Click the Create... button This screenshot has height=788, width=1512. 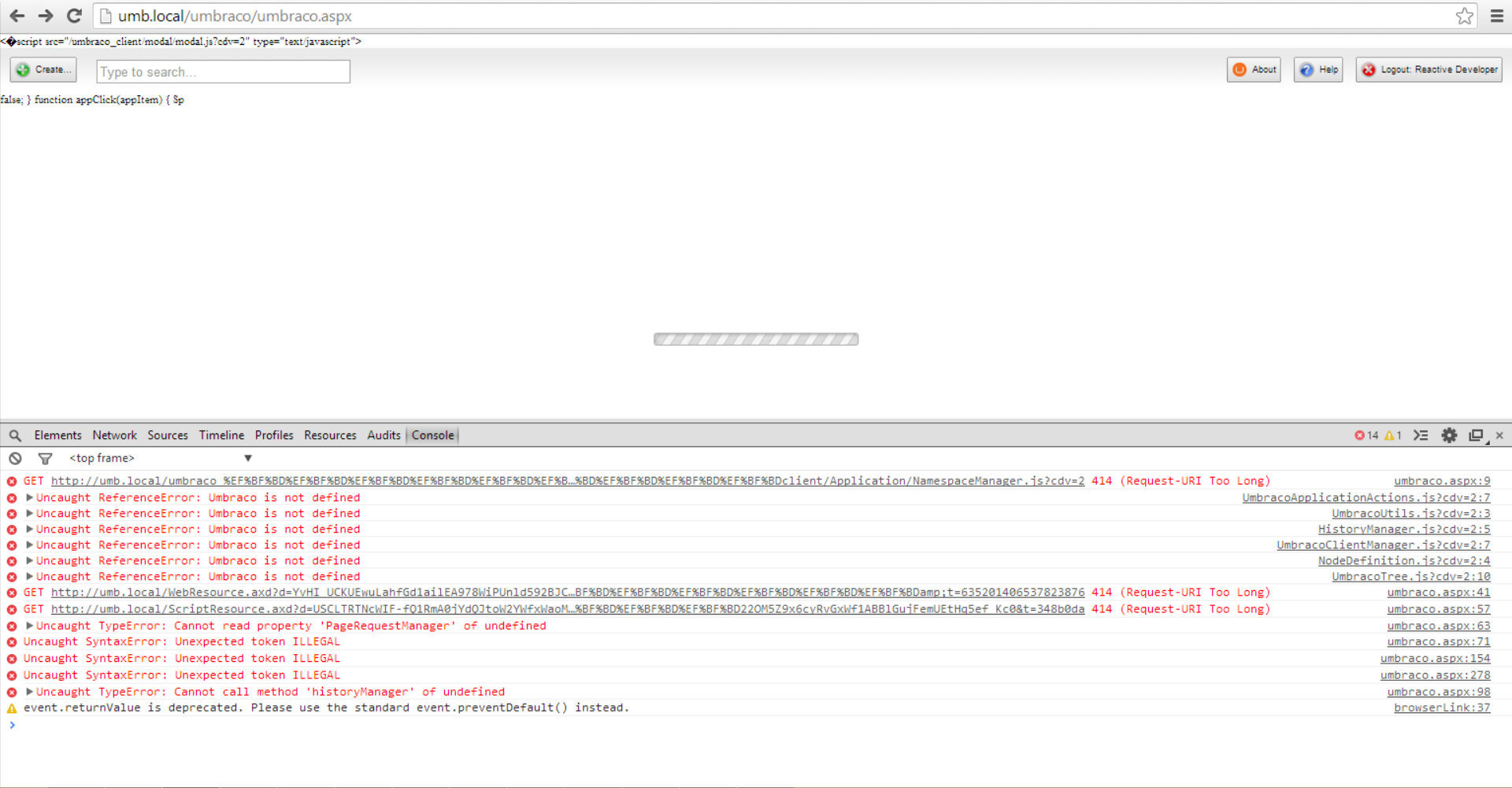43,70
